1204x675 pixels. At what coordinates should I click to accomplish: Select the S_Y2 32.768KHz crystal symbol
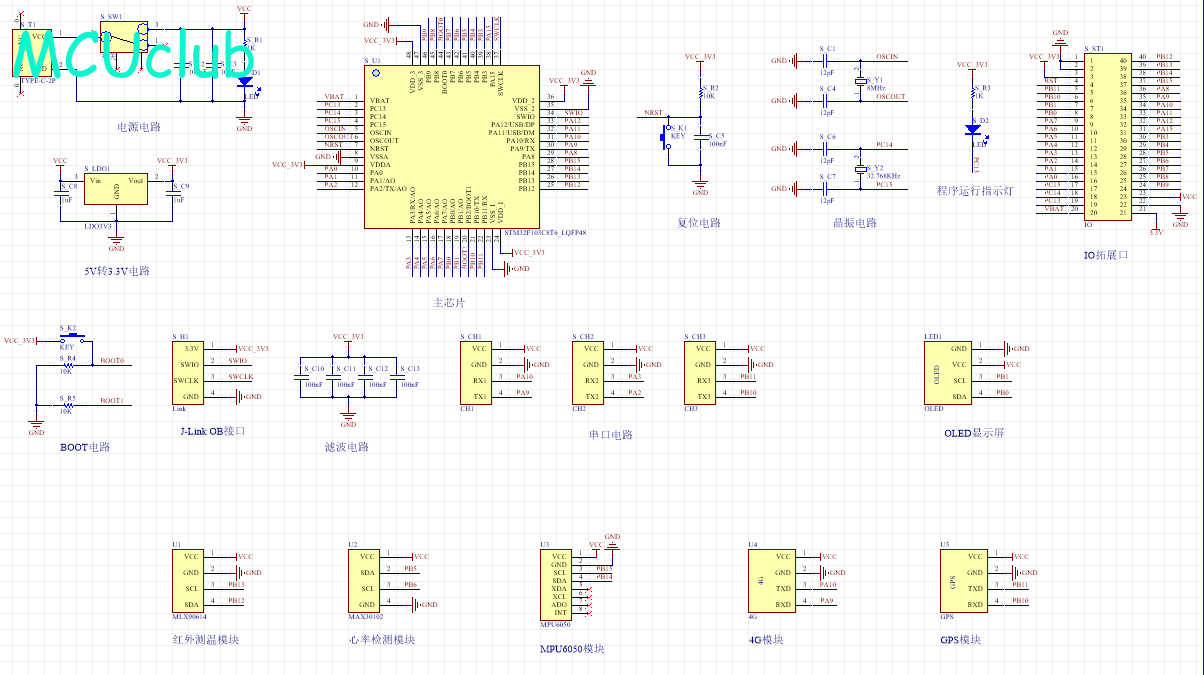tap(859, 167)
